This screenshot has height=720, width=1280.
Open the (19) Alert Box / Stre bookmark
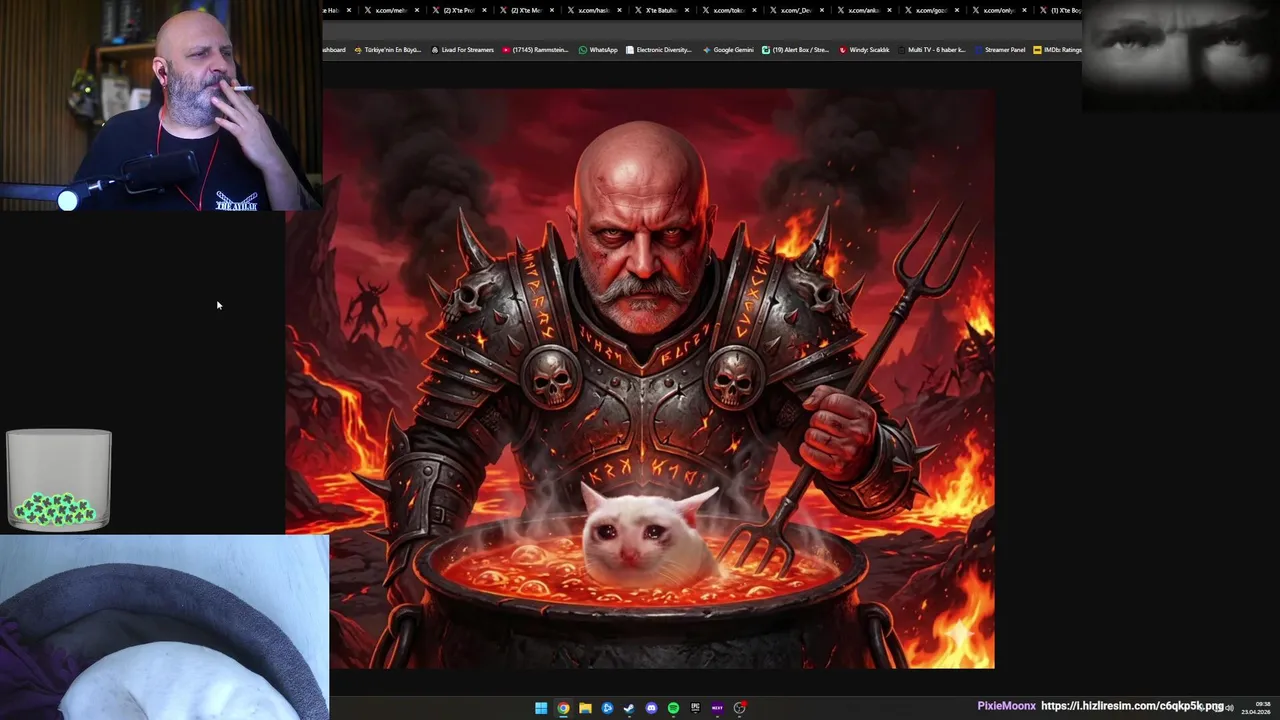796,50
